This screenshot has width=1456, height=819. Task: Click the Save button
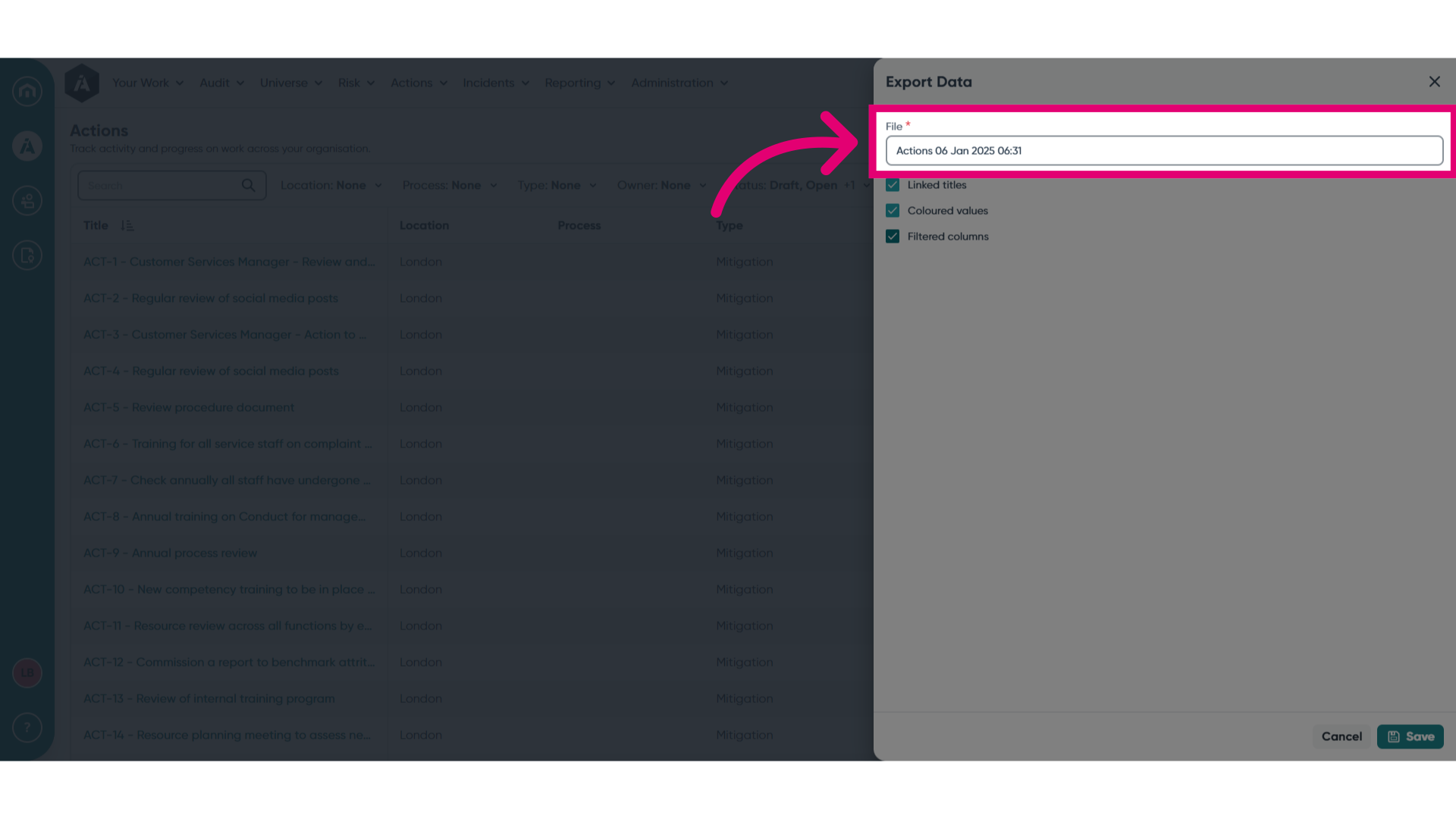1410,736
